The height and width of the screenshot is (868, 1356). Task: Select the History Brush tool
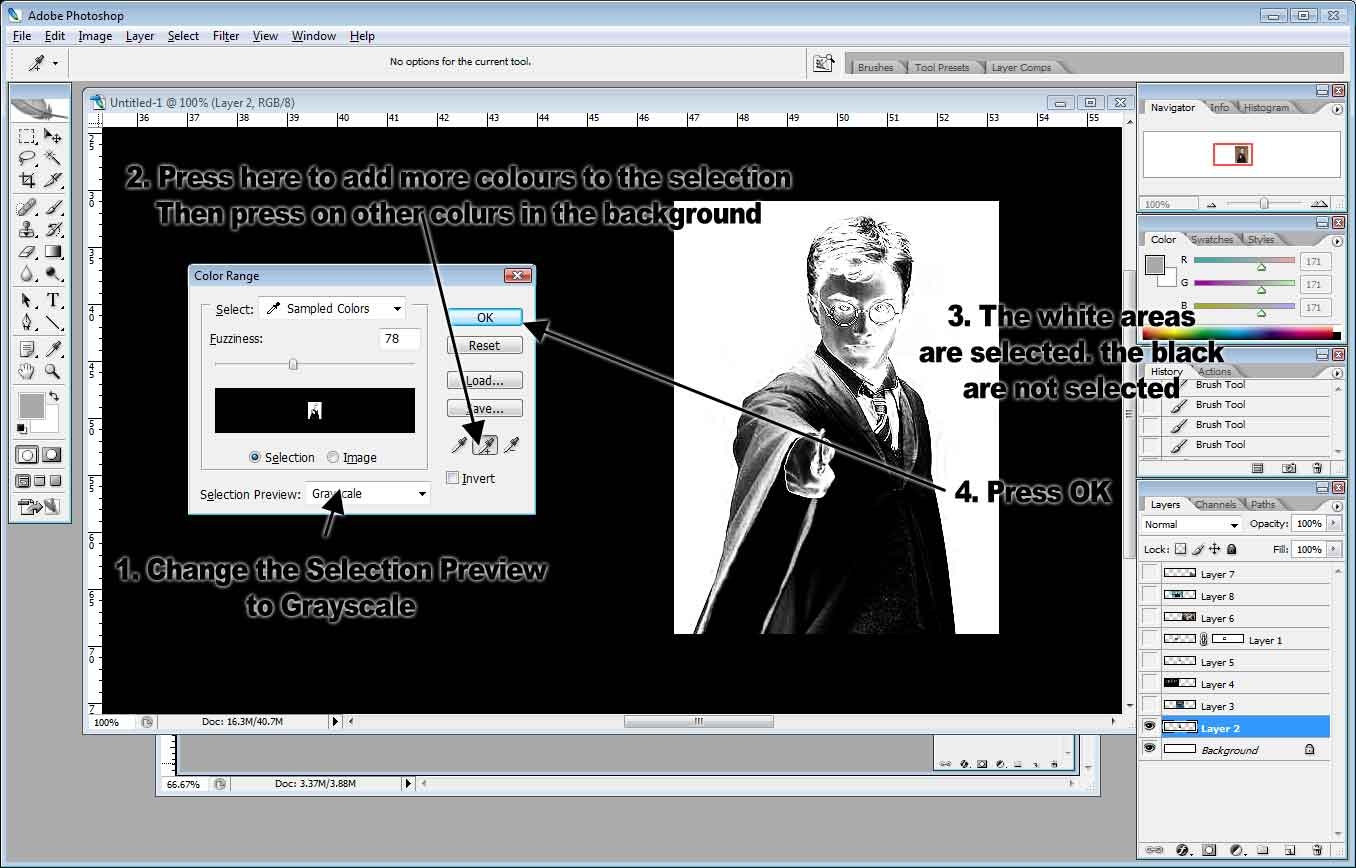pyautogui.click(x=53, y=230)
